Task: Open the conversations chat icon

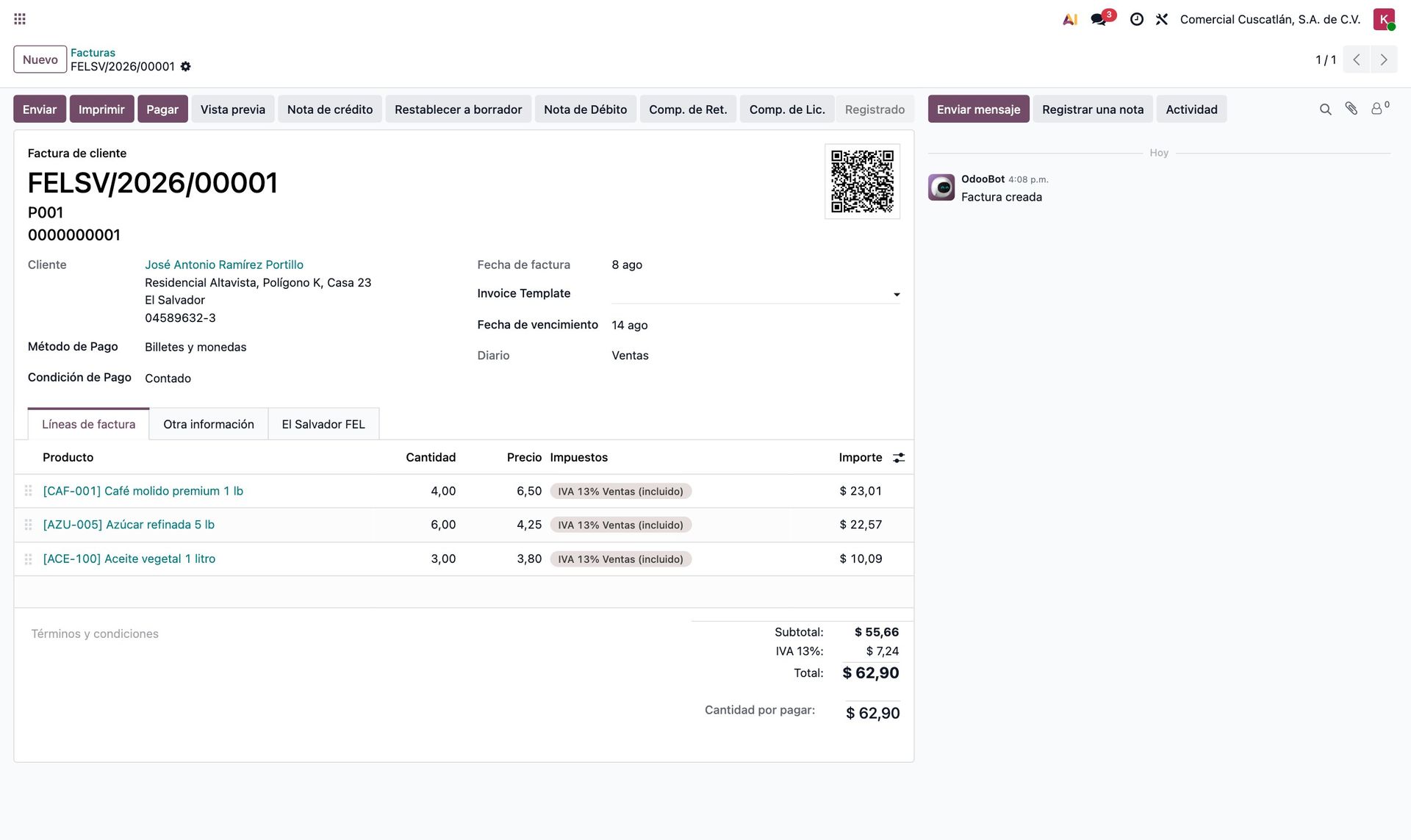Action: [x=1100, y=19]
